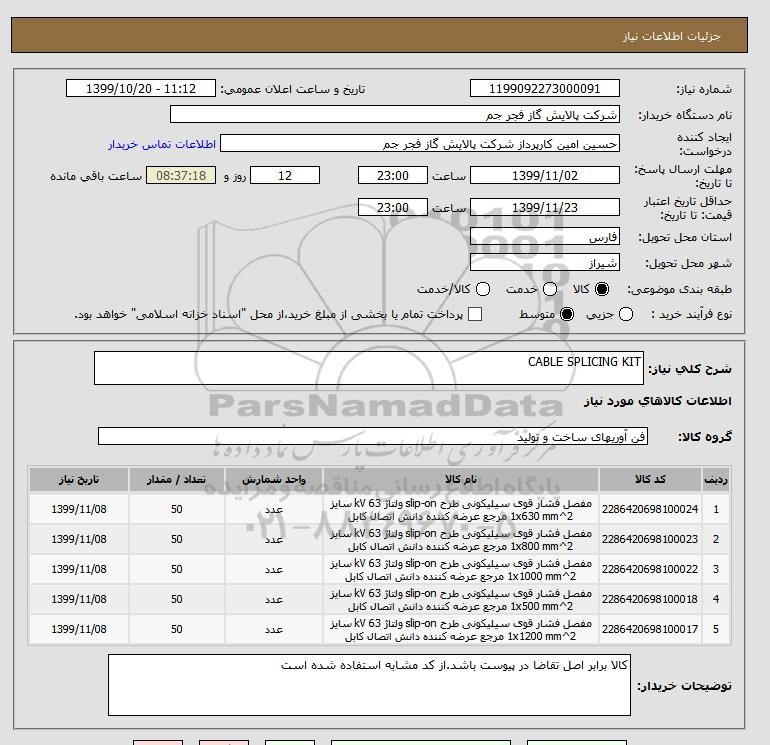Click the 1x630 mm^2 product name cell

point(461,510)
